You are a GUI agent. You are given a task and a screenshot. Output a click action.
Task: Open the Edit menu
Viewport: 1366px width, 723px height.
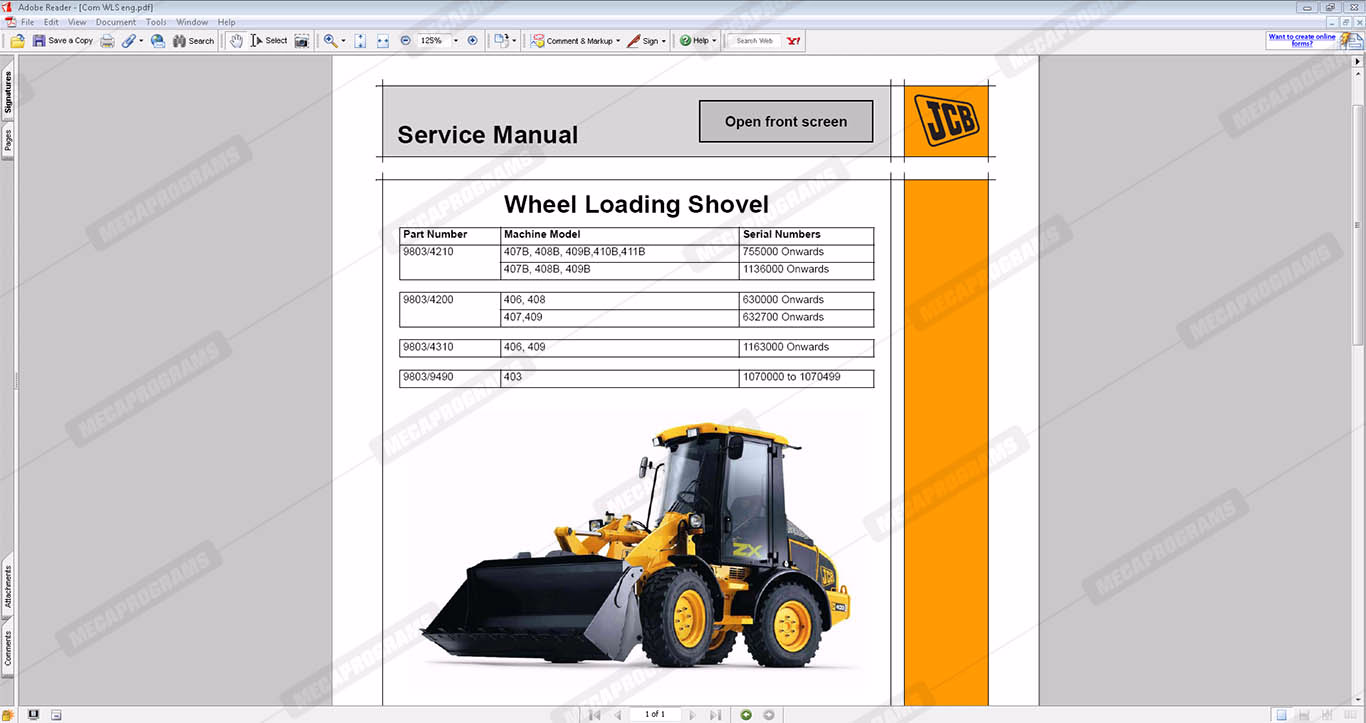click(51, 22)
